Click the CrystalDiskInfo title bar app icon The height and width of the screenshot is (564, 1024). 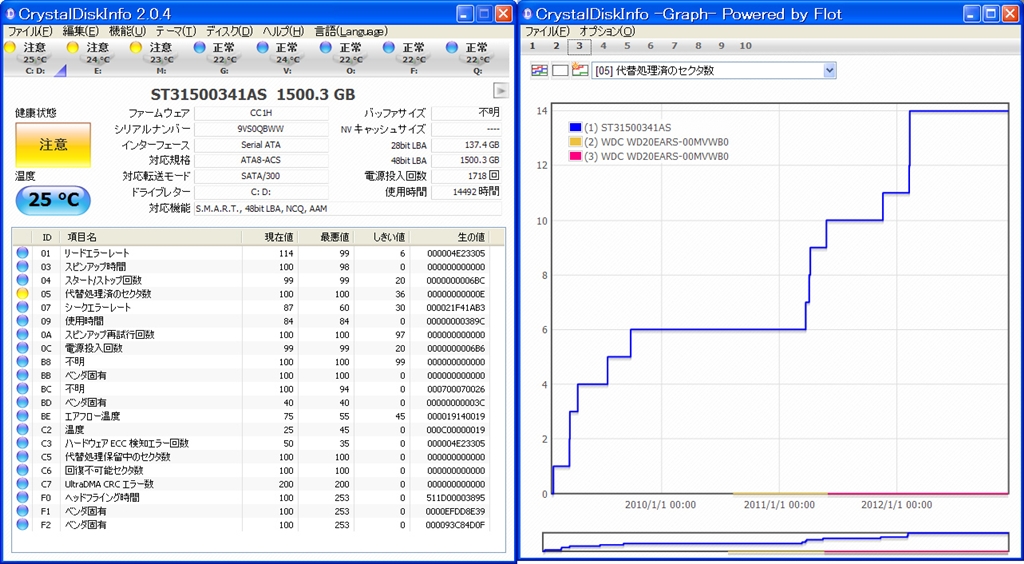pos(10,14)
